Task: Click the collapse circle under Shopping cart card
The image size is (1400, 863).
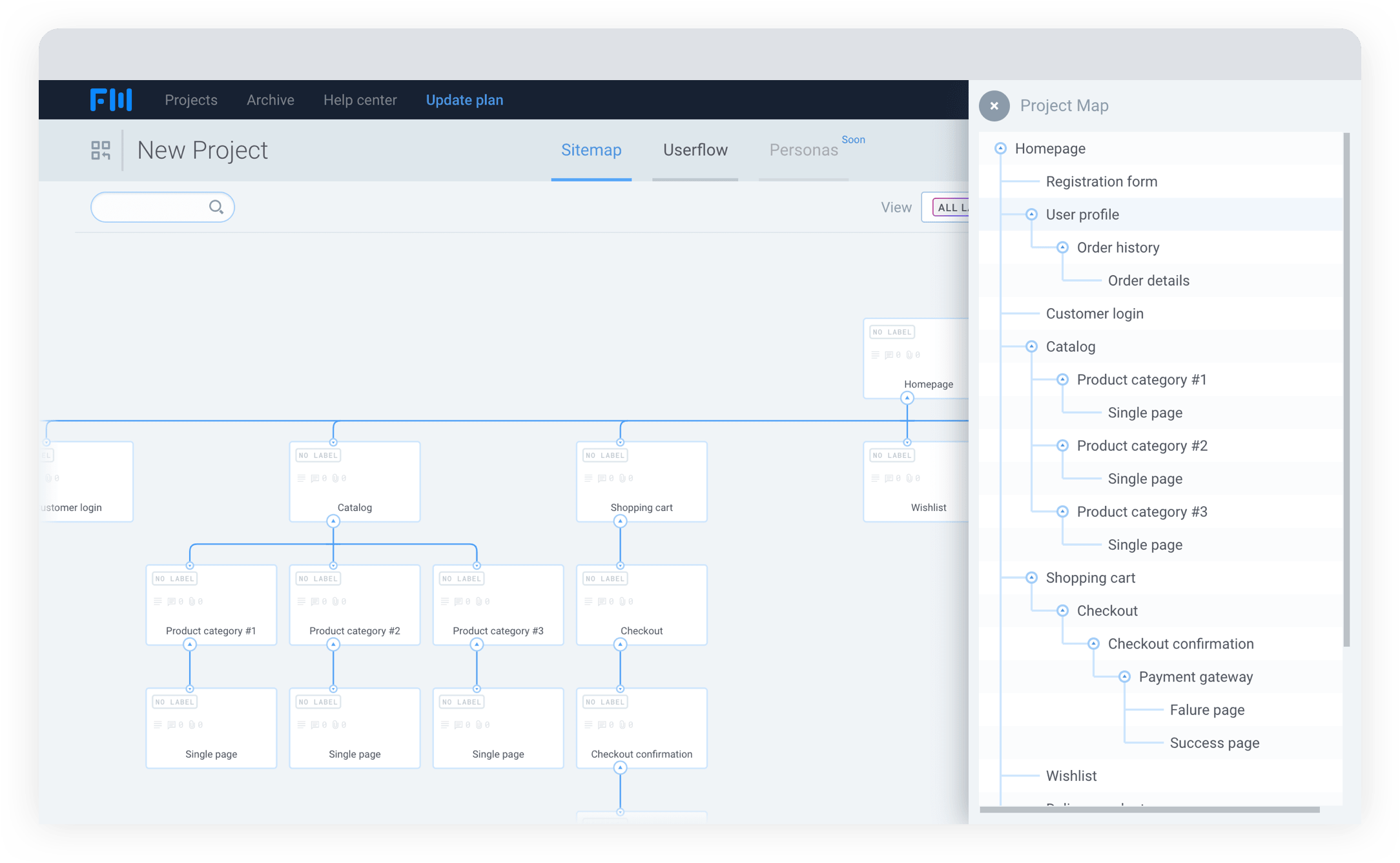Action: point(620,521)
